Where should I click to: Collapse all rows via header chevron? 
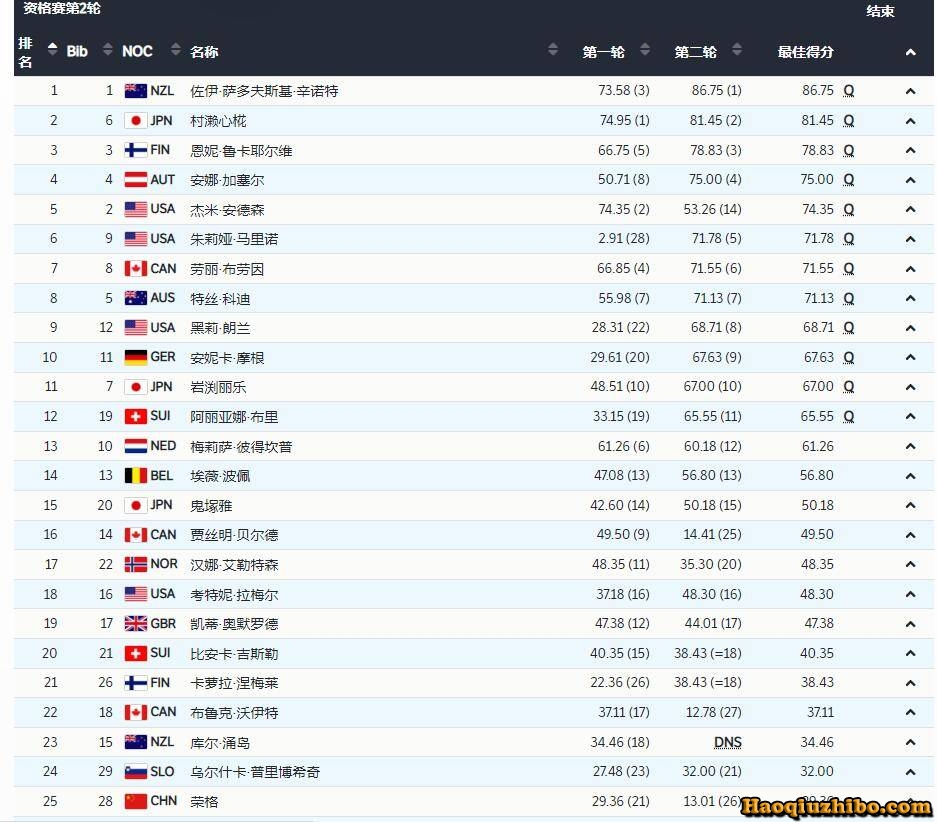(x=910, y=53)
